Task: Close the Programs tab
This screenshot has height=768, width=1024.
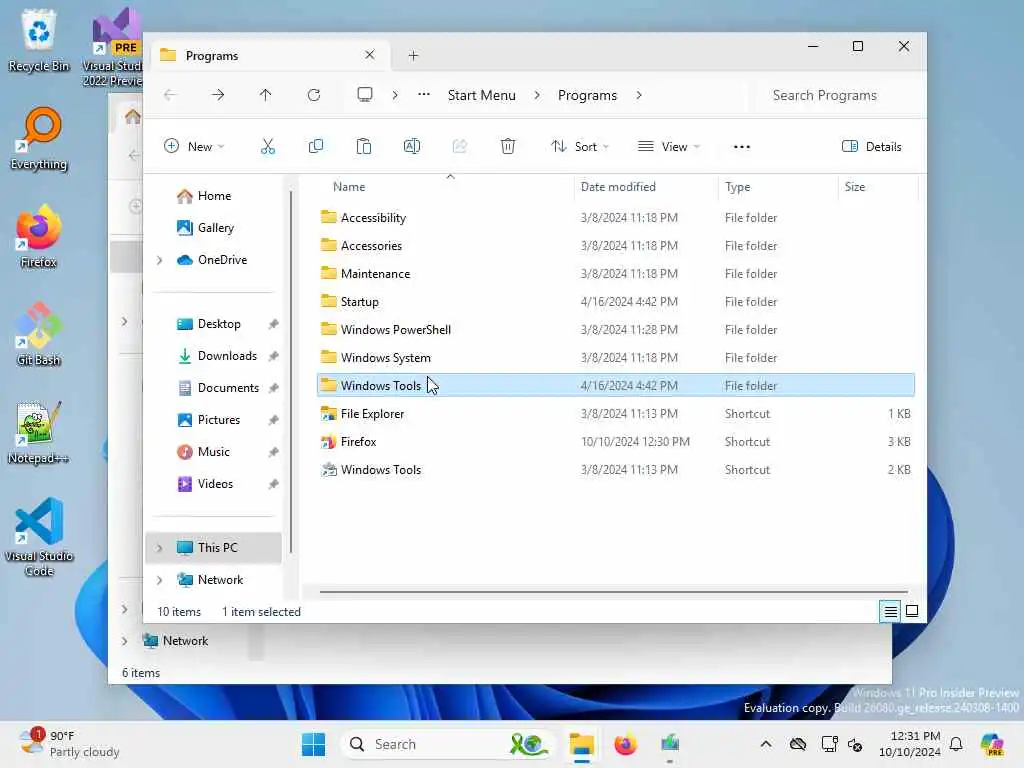Action: pos(370,55)
